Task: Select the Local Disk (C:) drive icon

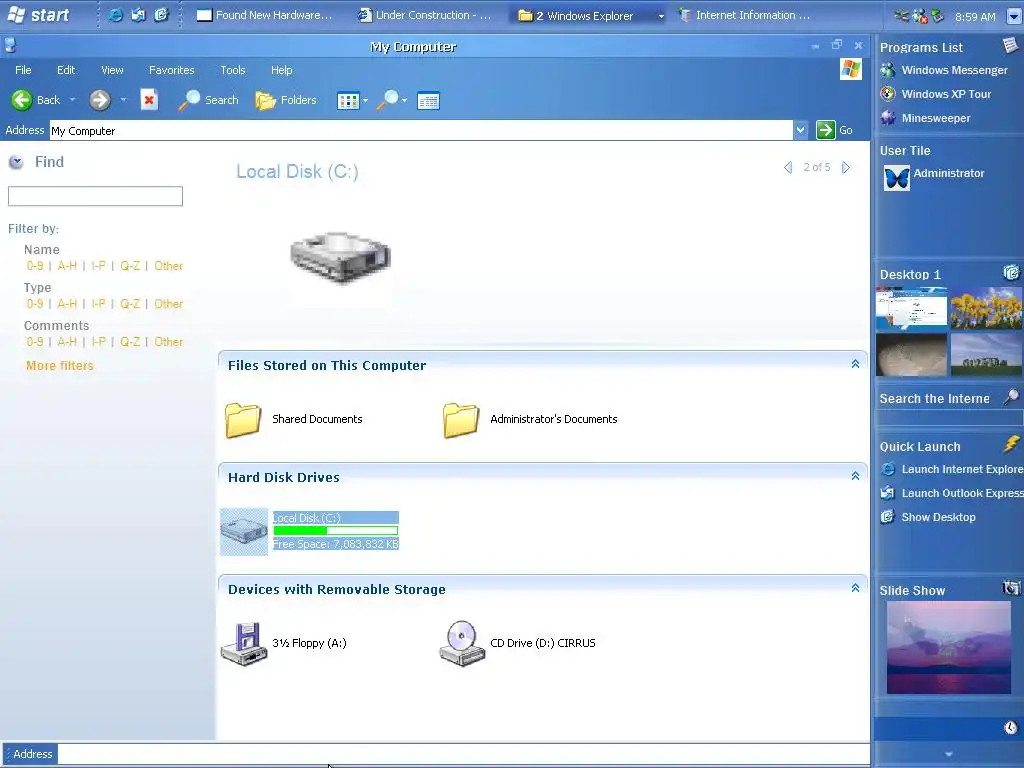Action: pyautogui.click(x=244, y=532)
